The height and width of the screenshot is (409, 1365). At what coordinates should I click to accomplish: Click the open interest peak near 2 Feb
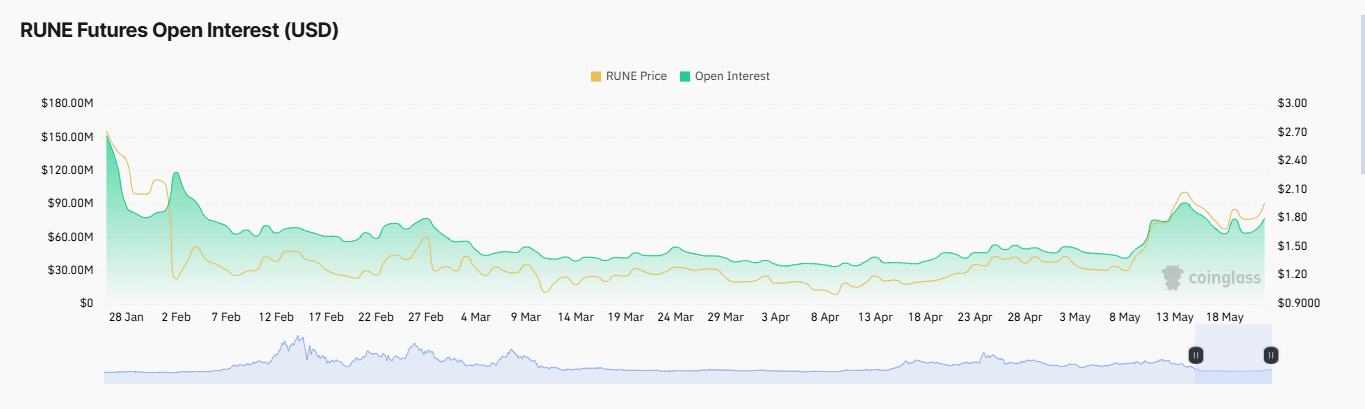point(177,173)
